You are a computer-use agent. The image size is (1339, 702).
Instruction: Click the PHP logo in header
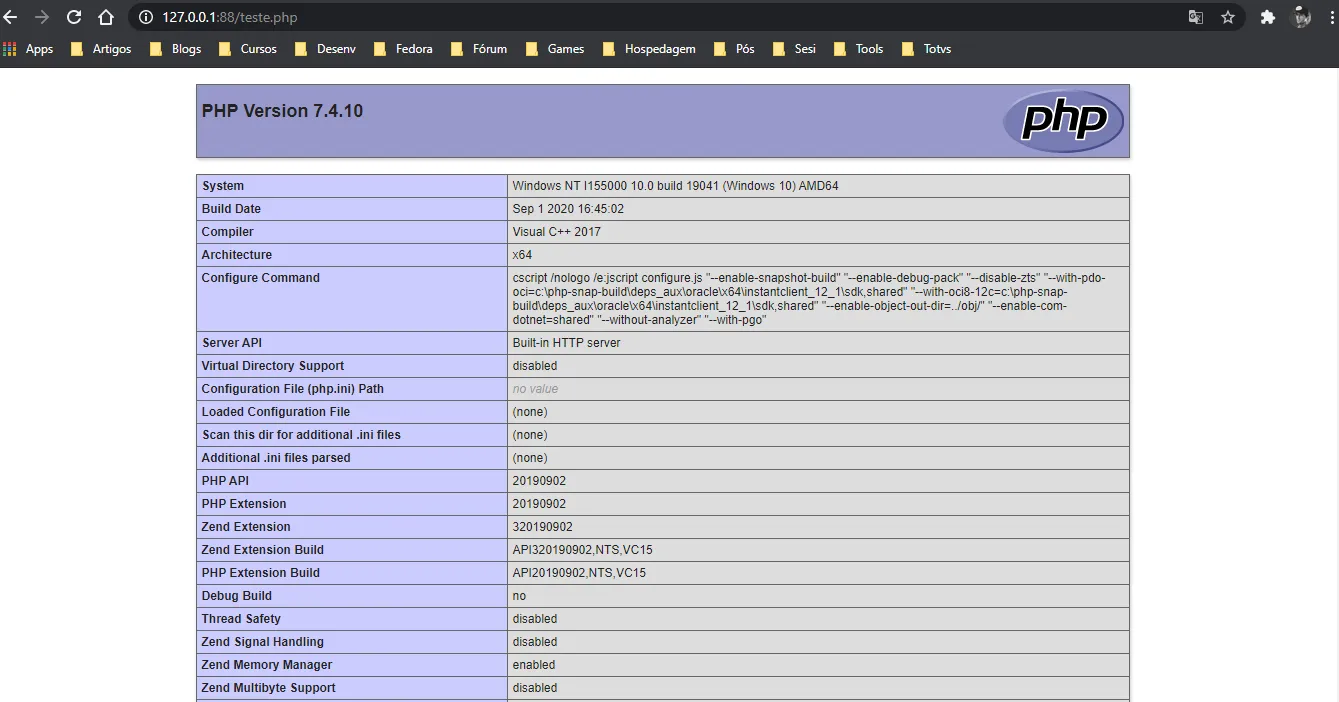tap(1063, 121)
